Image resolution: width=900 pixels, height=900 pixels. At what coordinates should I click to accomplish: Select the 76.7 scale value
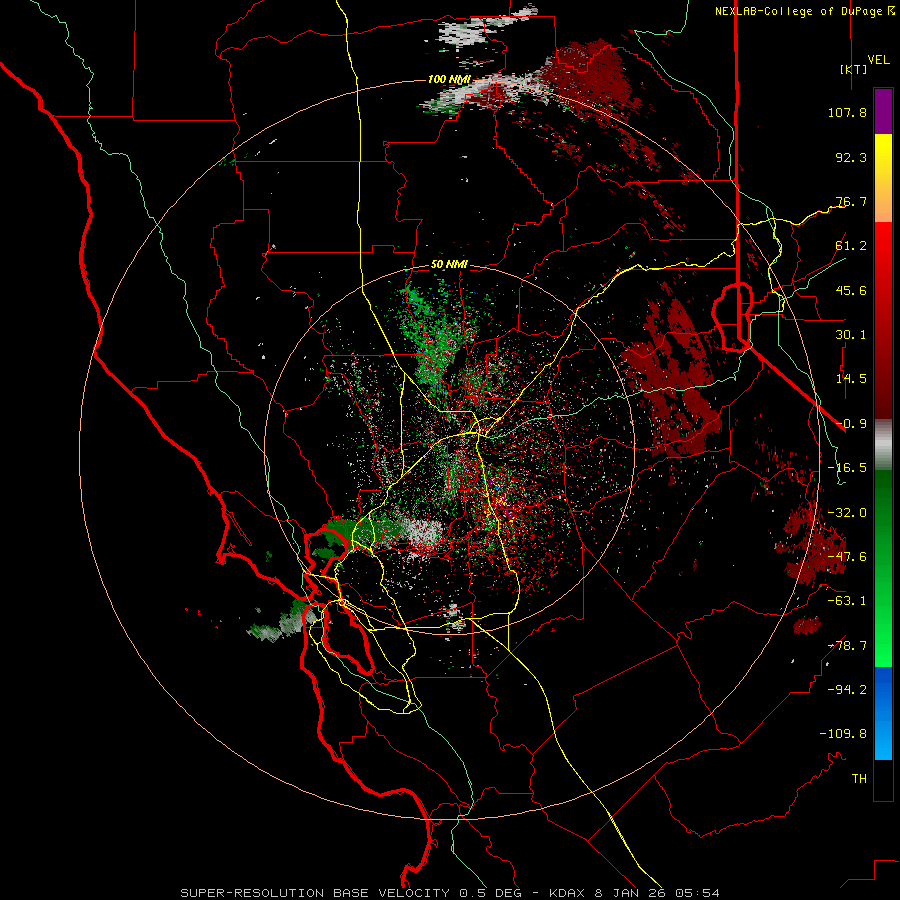[851, 201]
